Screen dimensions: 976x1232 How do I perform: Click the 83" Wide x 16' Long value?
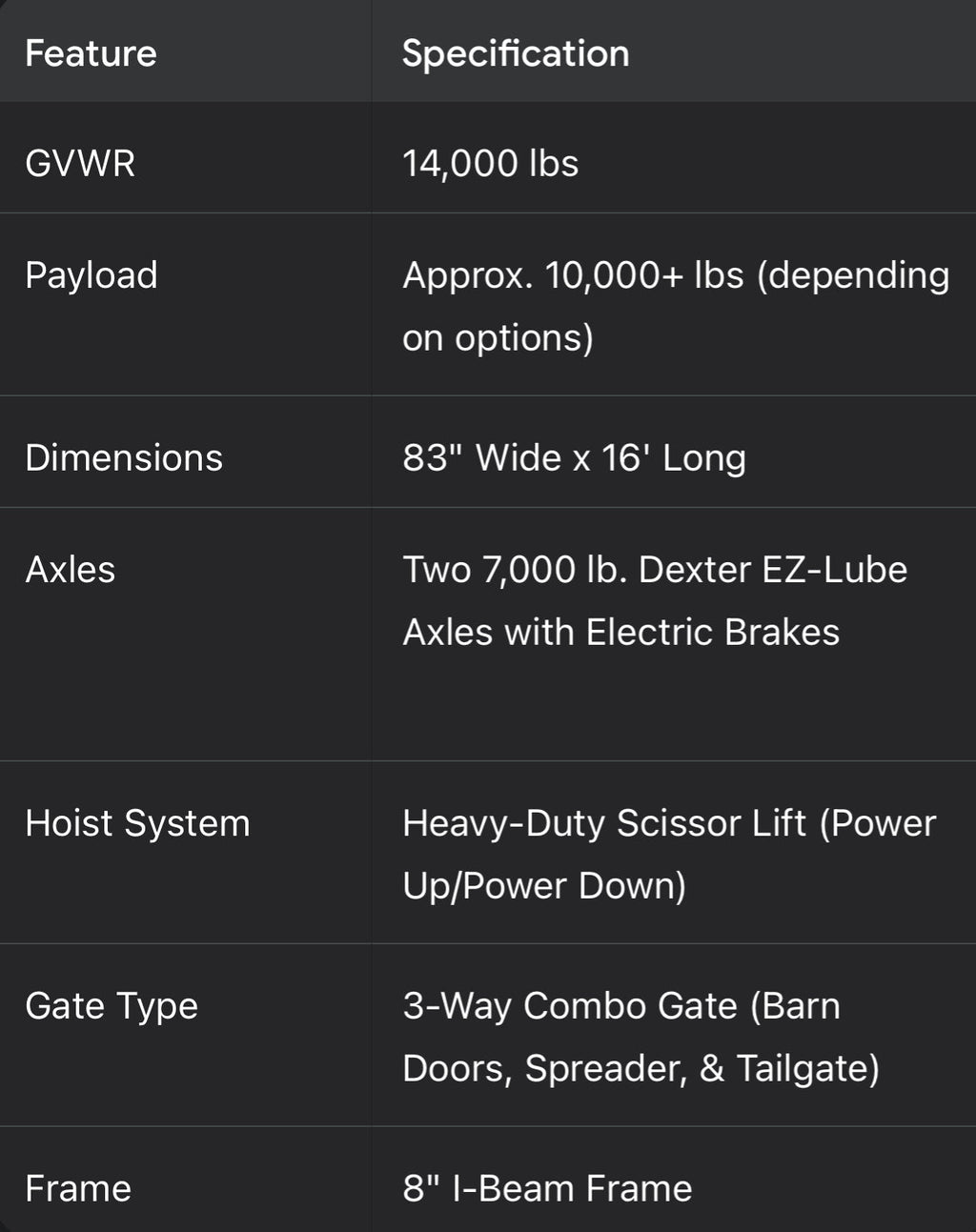tap(574, 457)
